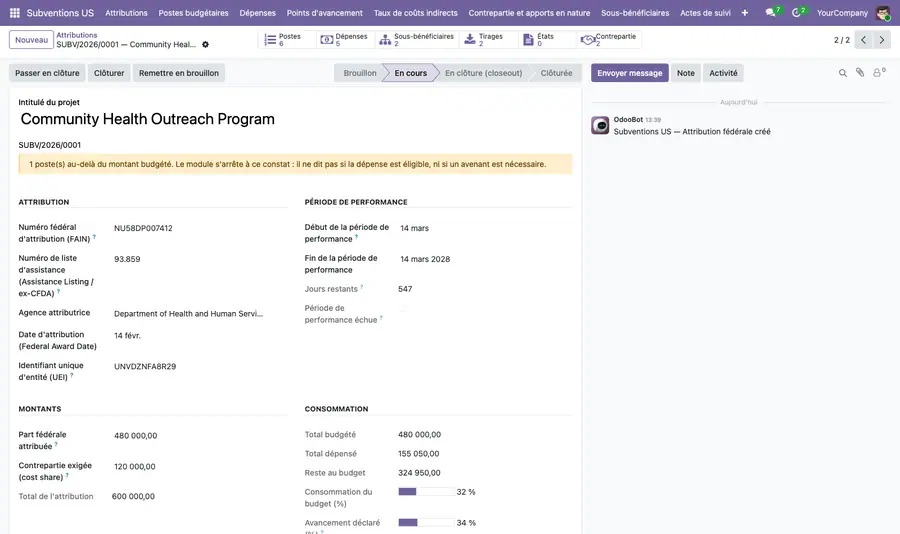Open the apps grid menu icon

[15, 13]
